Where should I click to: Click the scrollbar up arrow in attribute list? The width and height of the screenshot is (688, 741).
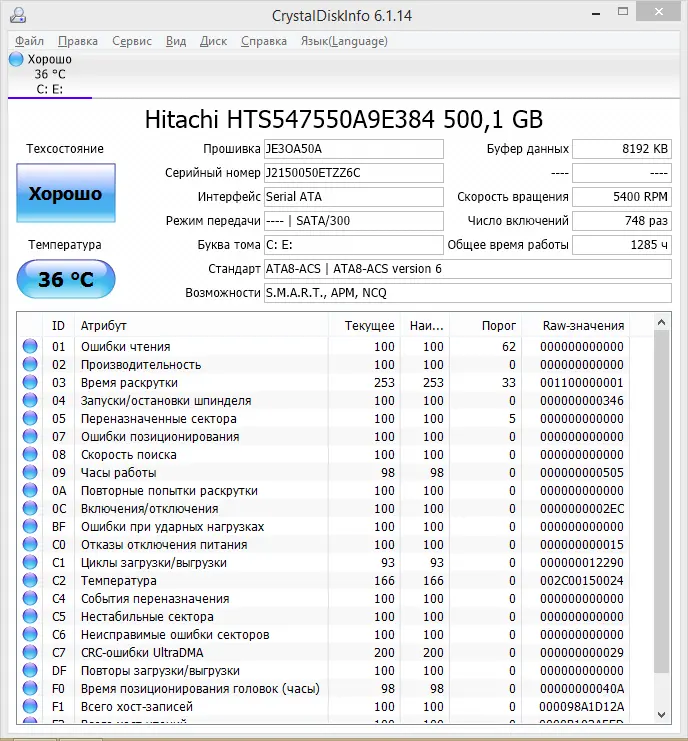pyautogui.click(x=662, y=322)
